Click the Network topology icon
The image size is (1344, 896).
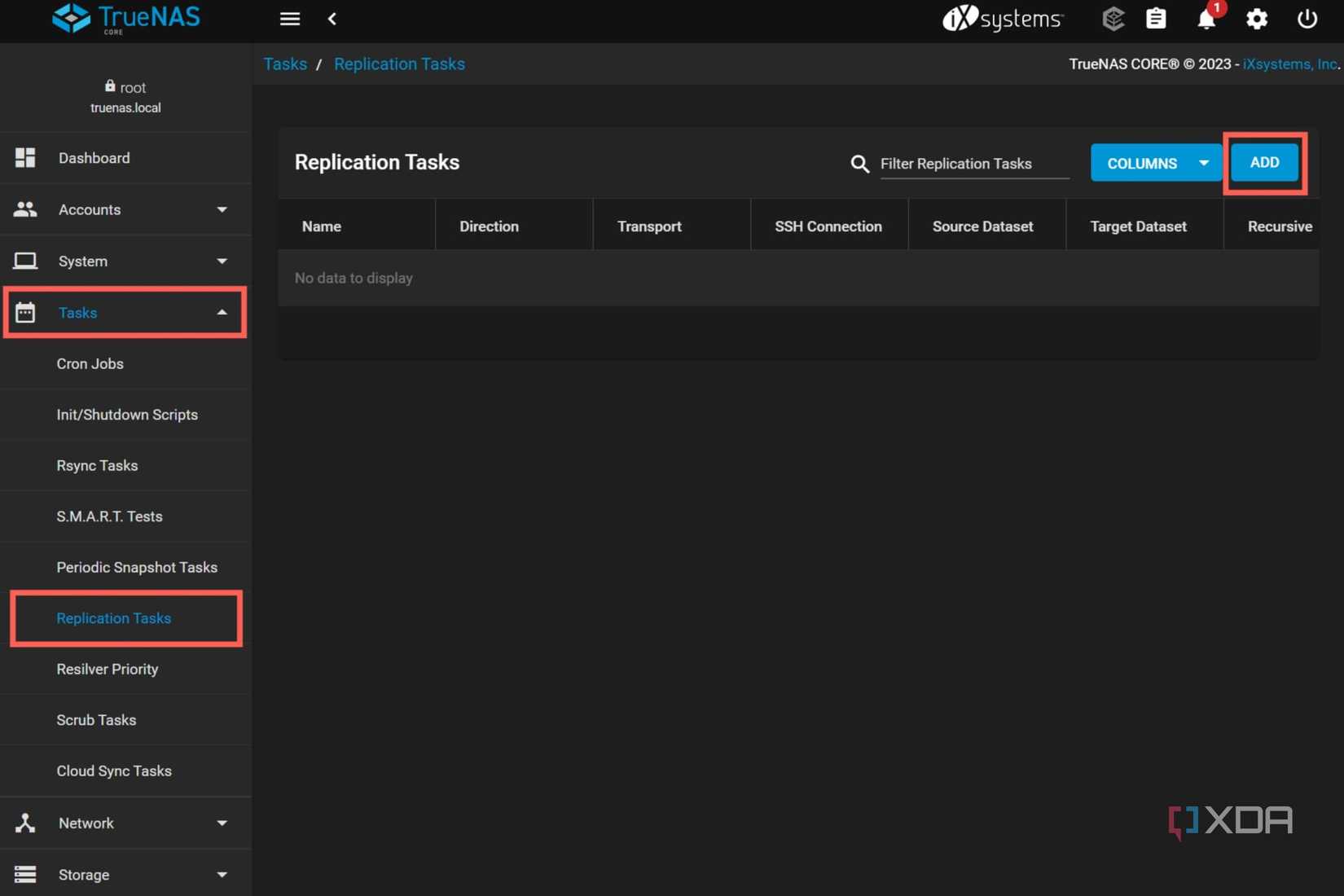[25, 823]
